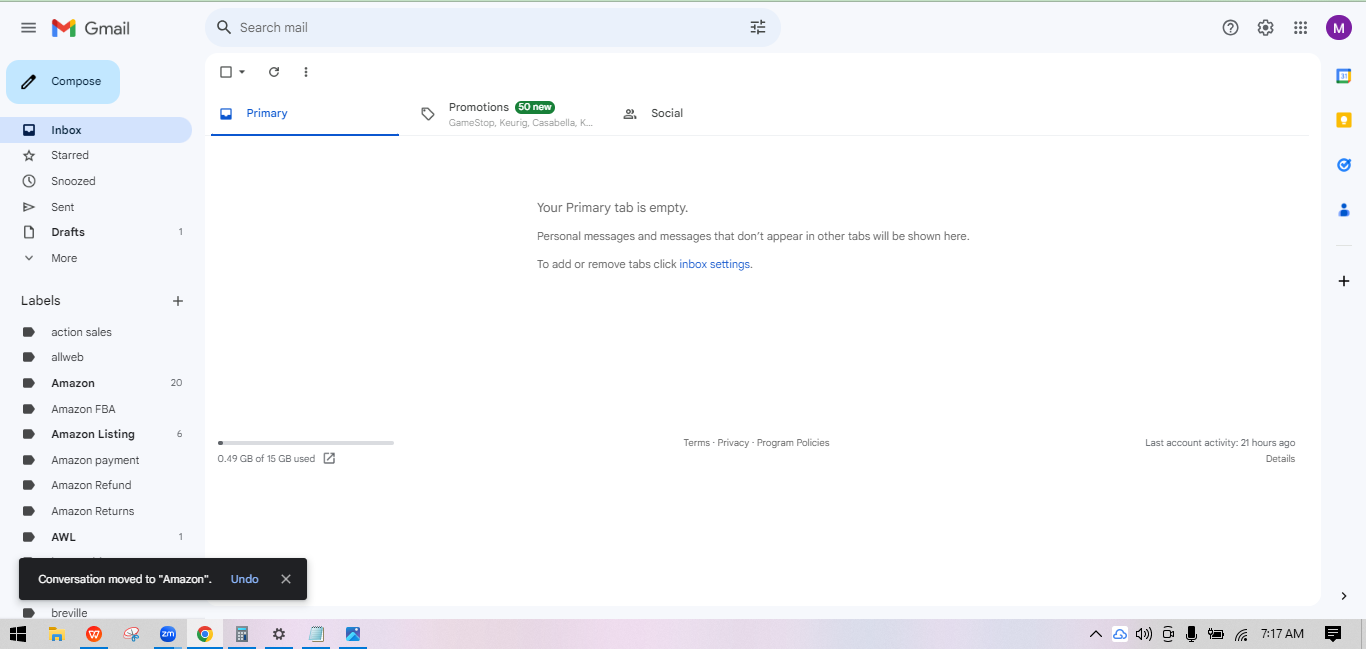Click the Gmail logo
This screenshot has height=649, width=1366.
click(x=91, y=28)
